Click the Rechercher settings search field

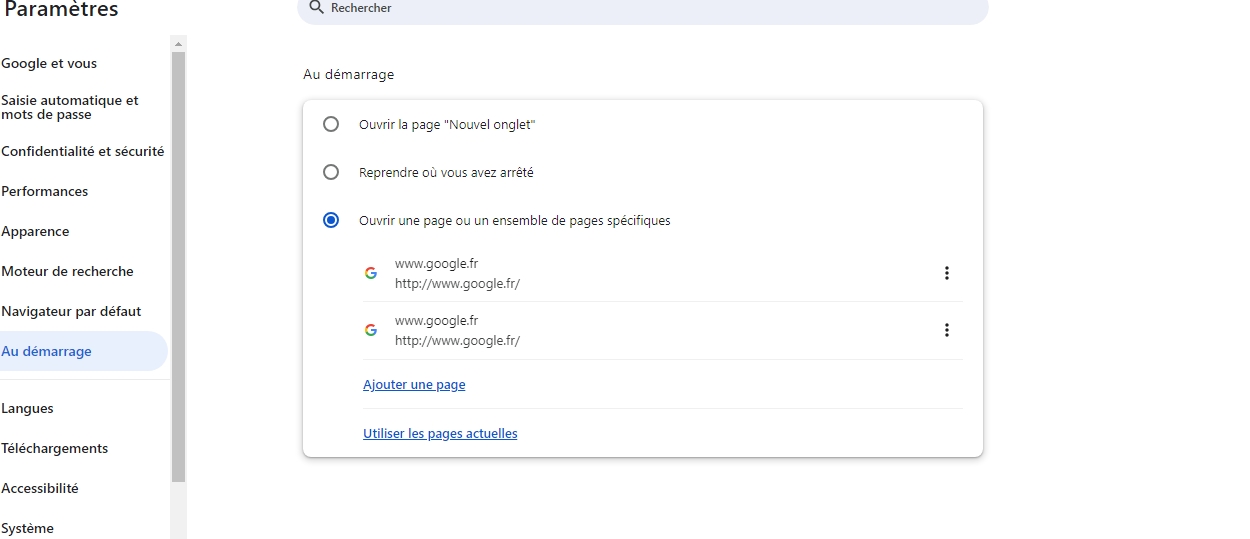pos(650,8)
